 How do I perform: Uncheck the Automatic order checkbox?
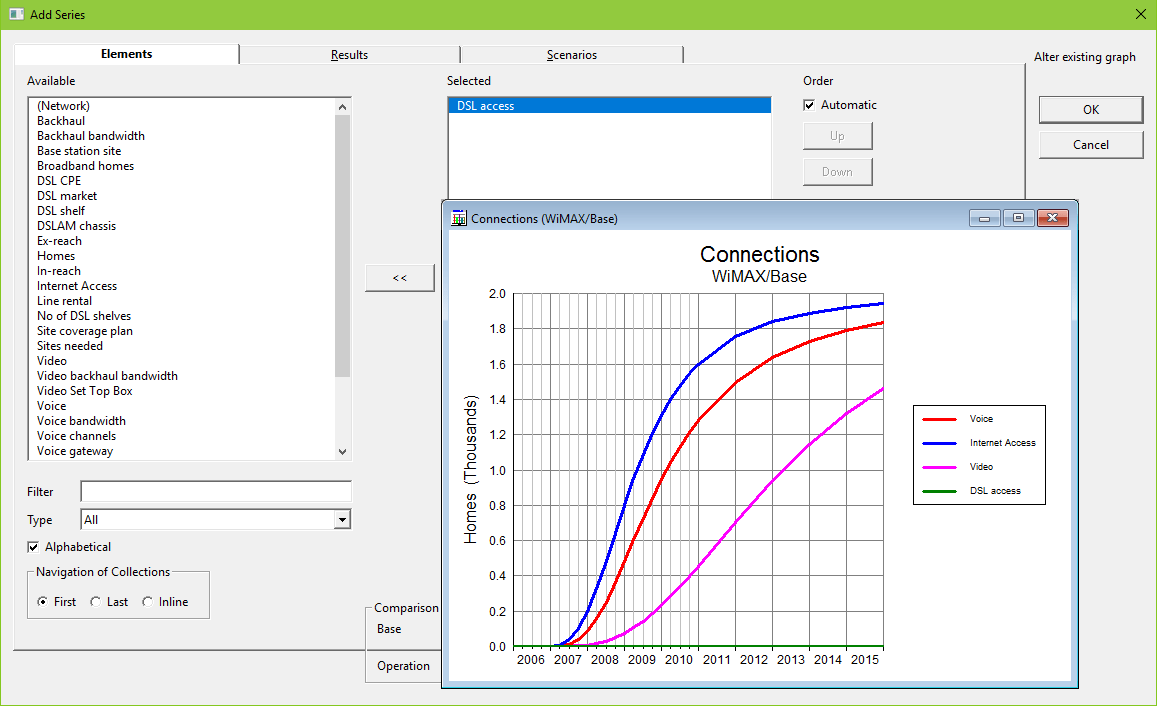point(809,105)
